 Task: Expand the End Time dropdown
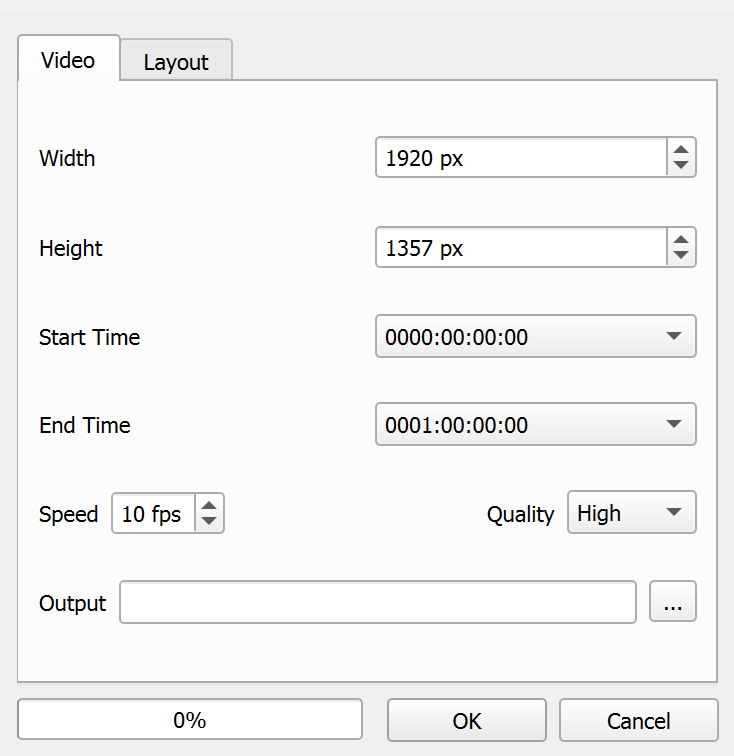tap(673, 425)
